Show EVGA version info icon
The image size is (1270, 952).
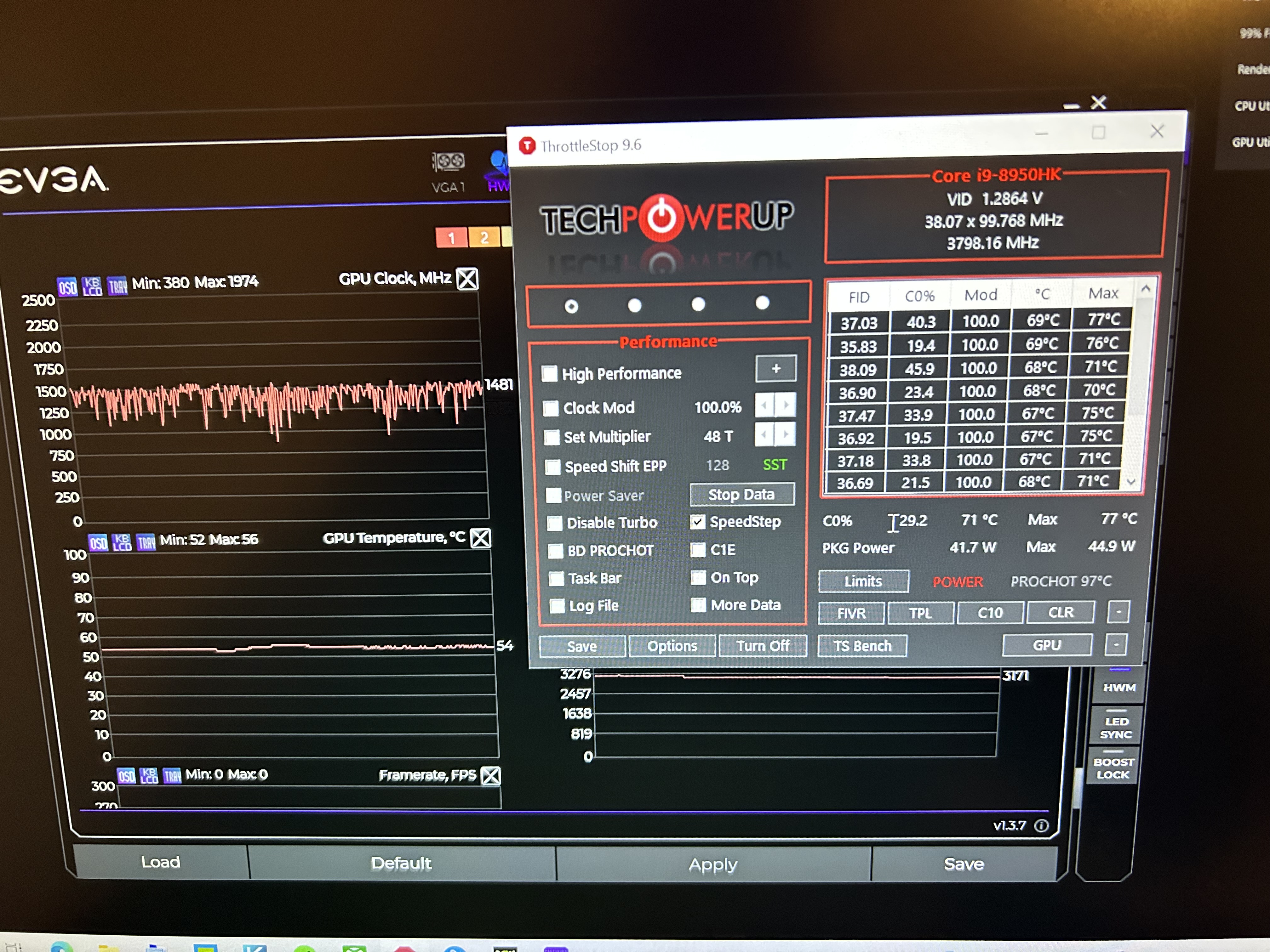[1041, 825]
